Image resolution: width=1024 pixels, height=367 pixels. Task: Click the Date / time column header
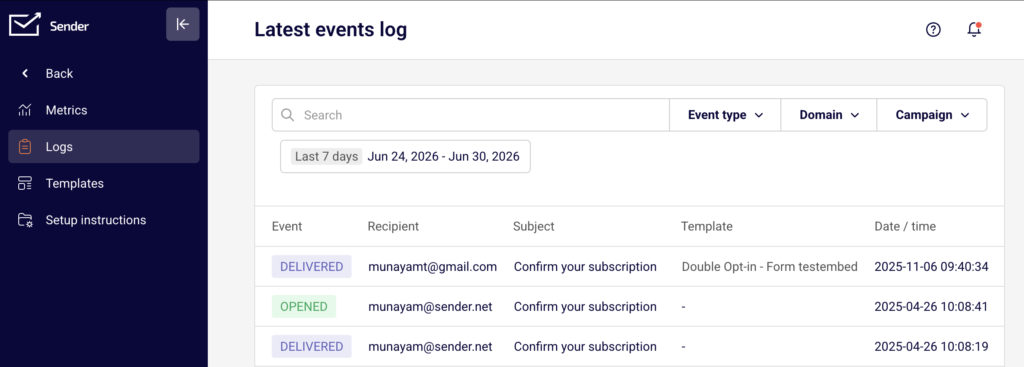(x=905, y=227)
